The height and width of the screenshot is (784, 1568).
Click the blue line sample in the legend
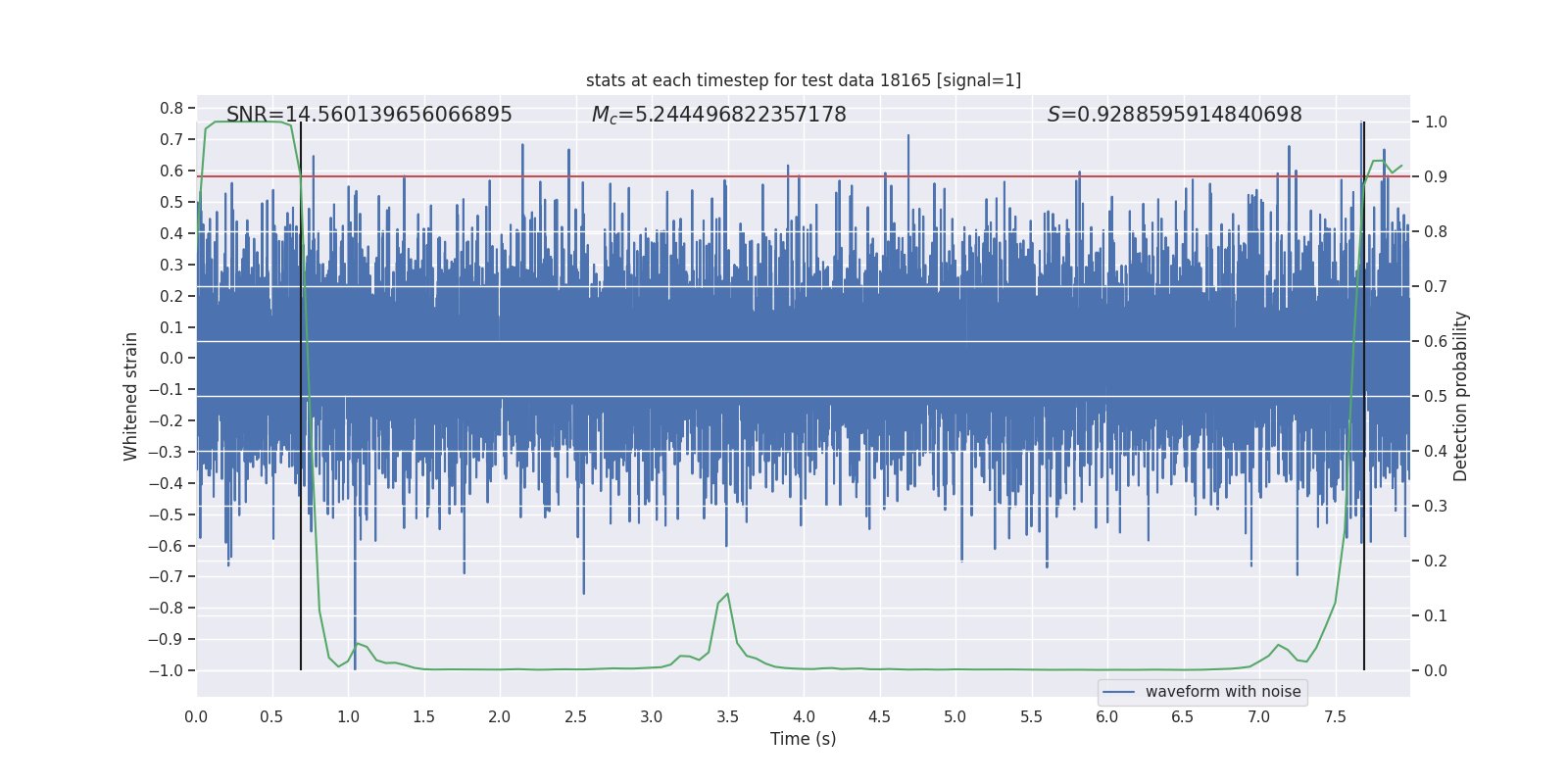tap(1119, 692)
